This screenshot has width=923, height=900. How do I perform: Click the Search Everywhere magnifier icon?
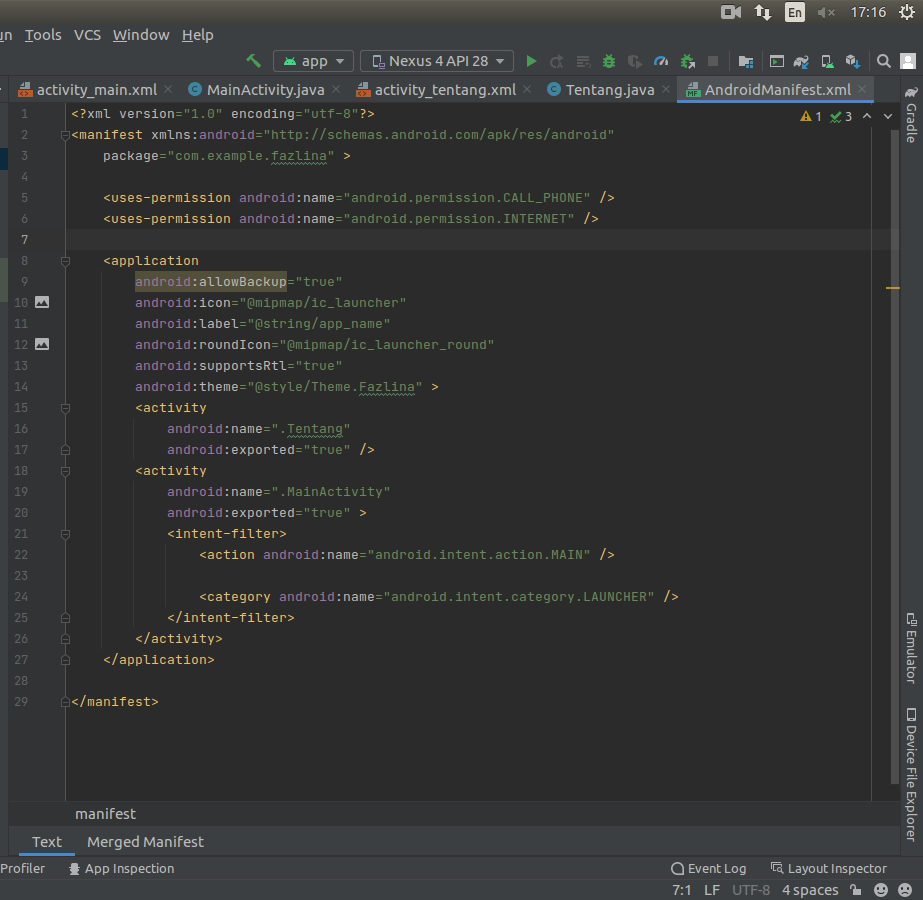pos(884,61)
